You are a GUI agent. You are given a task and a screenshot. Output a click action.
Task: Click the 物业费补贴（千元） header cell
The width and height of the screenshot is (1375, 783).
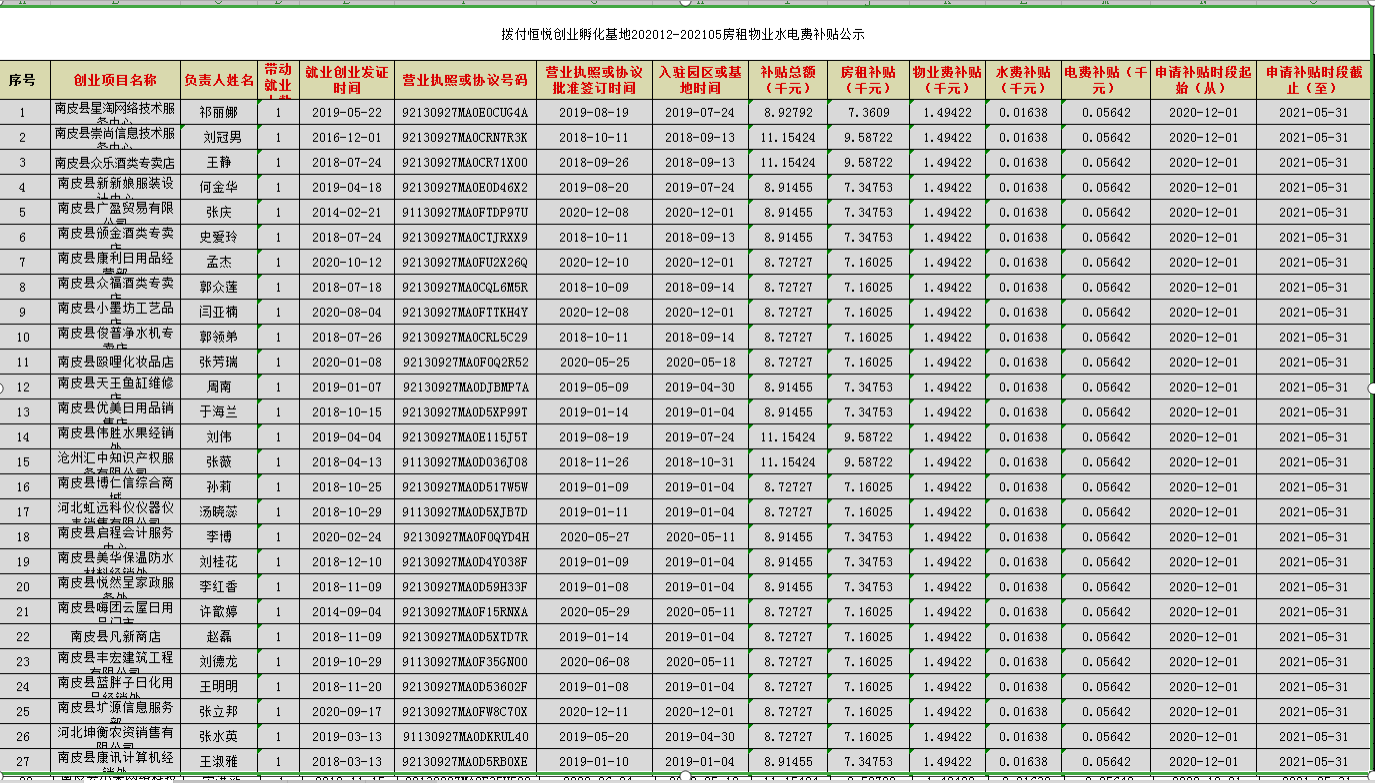(947, 79)
